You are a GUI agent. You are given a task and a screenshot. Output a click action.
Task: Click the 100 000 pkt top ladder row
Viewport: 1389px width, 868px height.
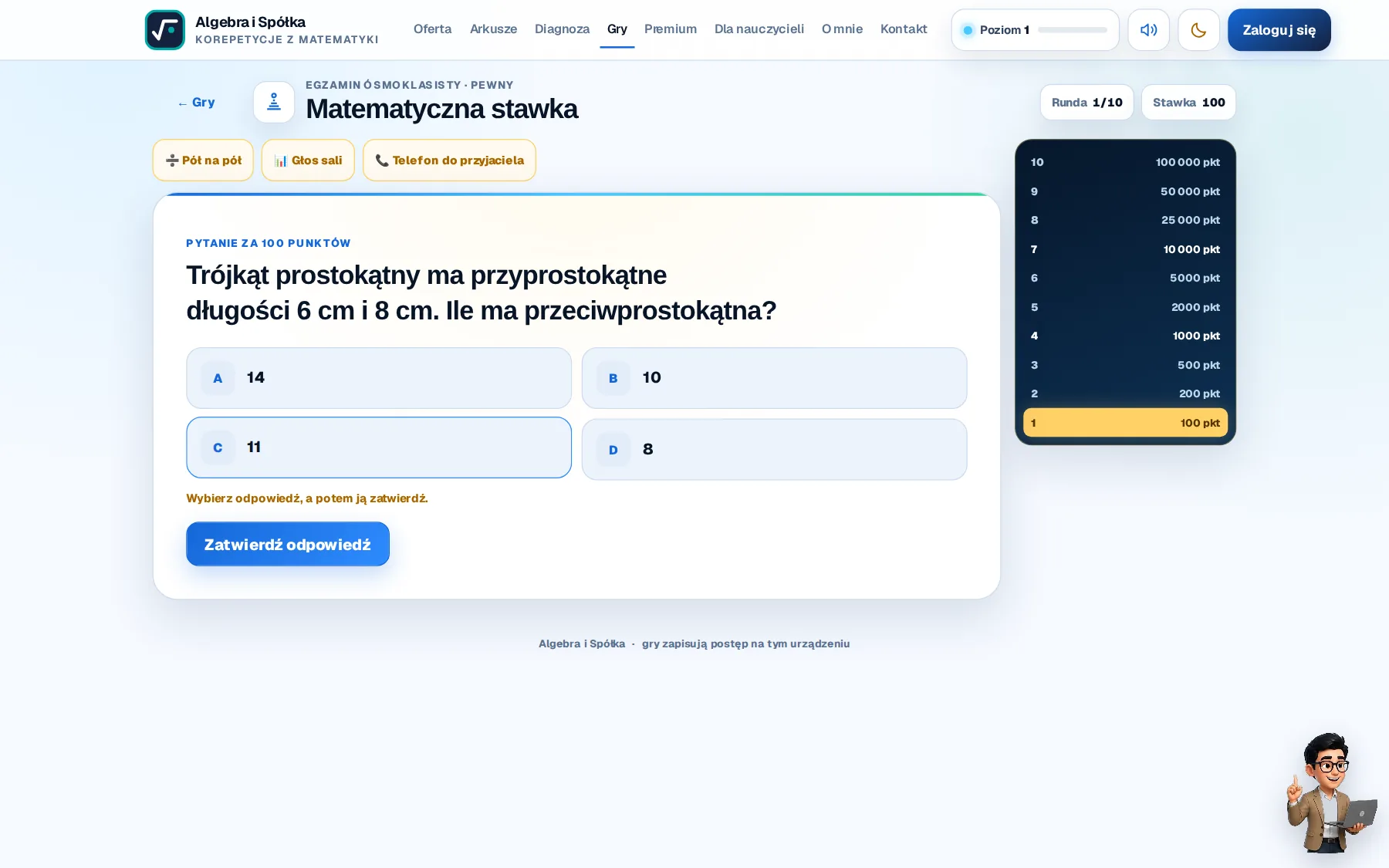click(1125, 162)
